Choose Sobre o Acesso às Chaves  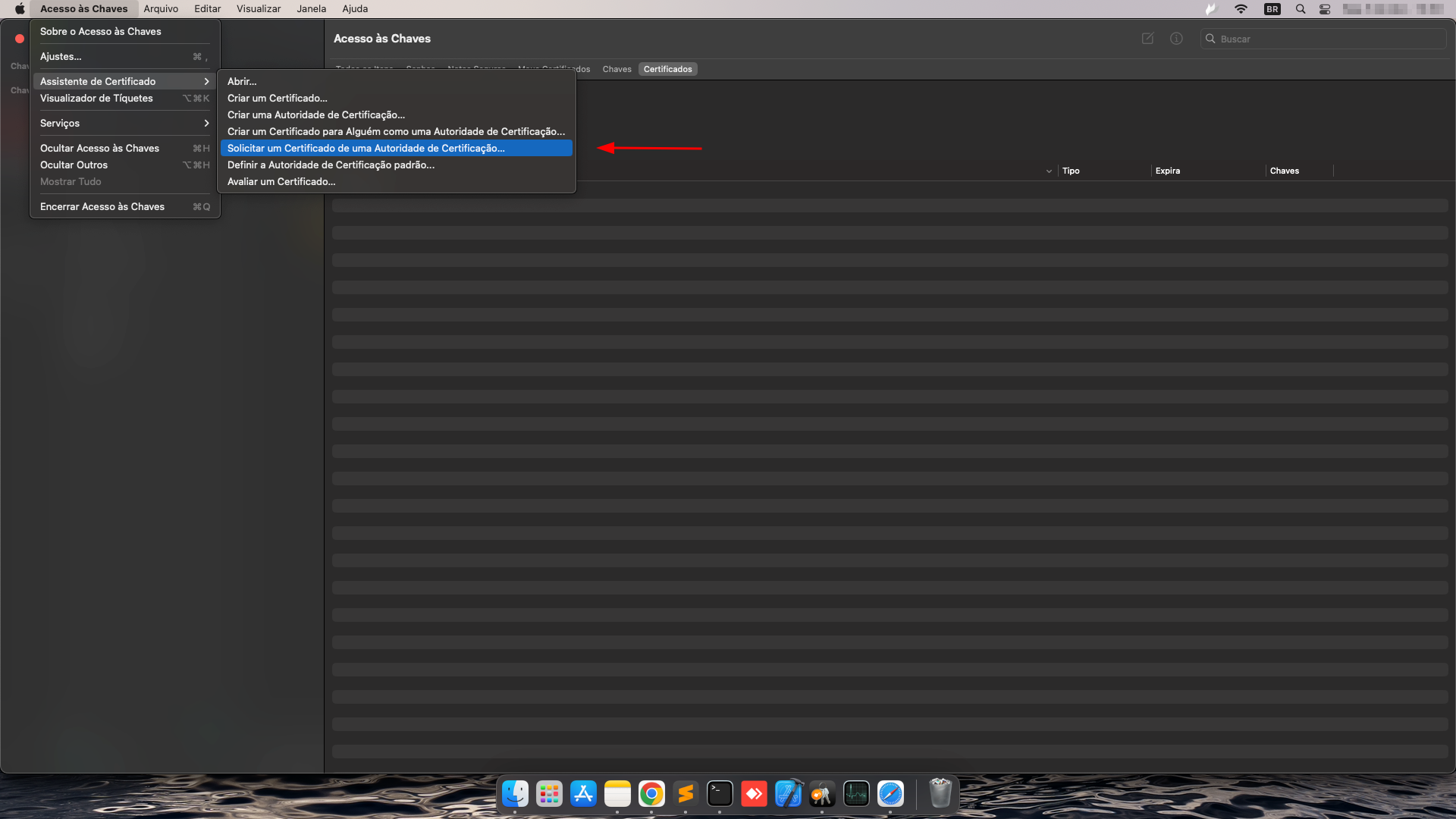click(125, 31)
